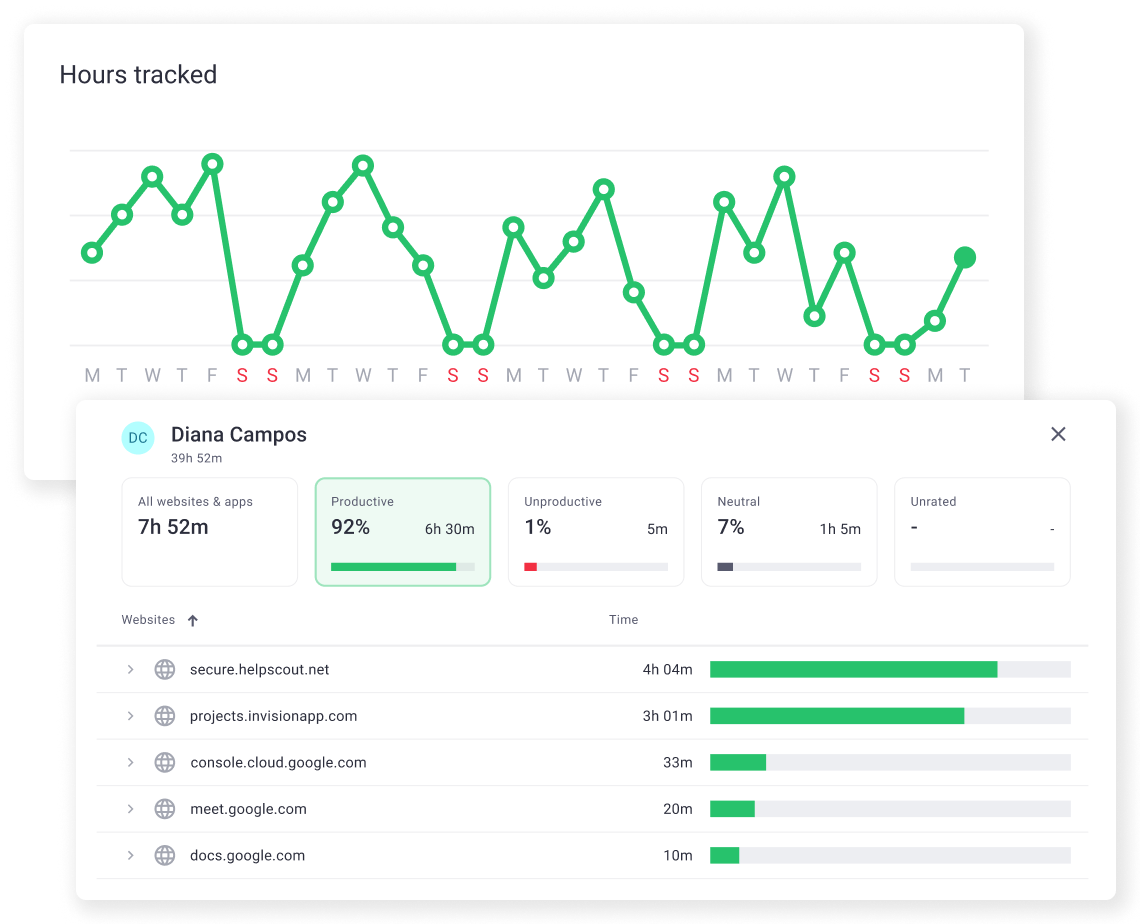
Task: Select the Neutral category card
Action: tap(788, 531)
